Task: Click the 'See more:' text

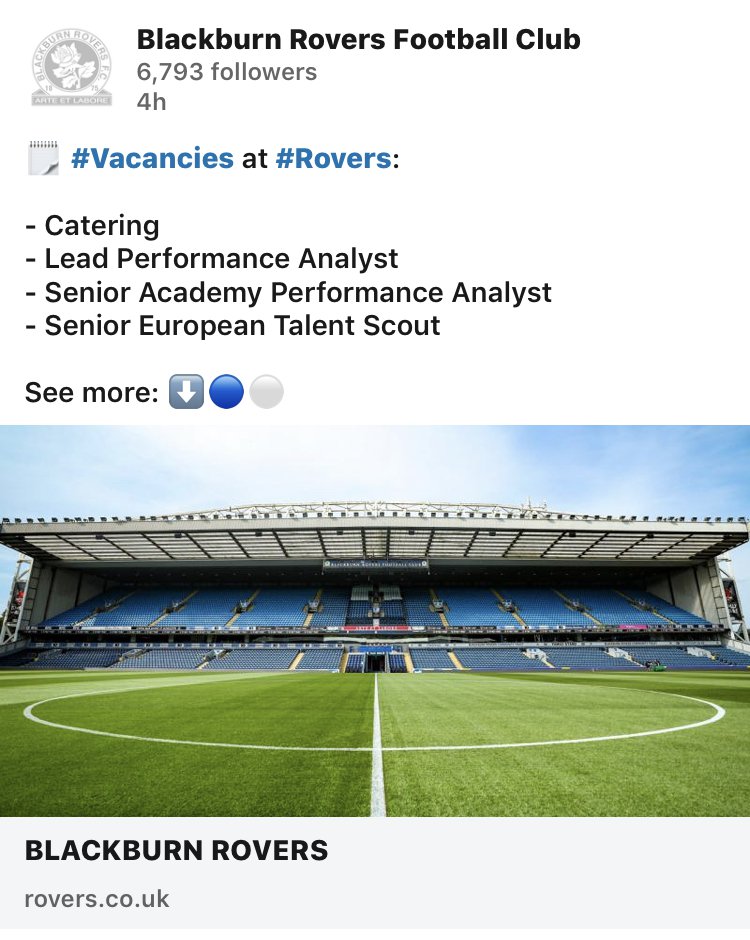Action: [x=91, y=393]
